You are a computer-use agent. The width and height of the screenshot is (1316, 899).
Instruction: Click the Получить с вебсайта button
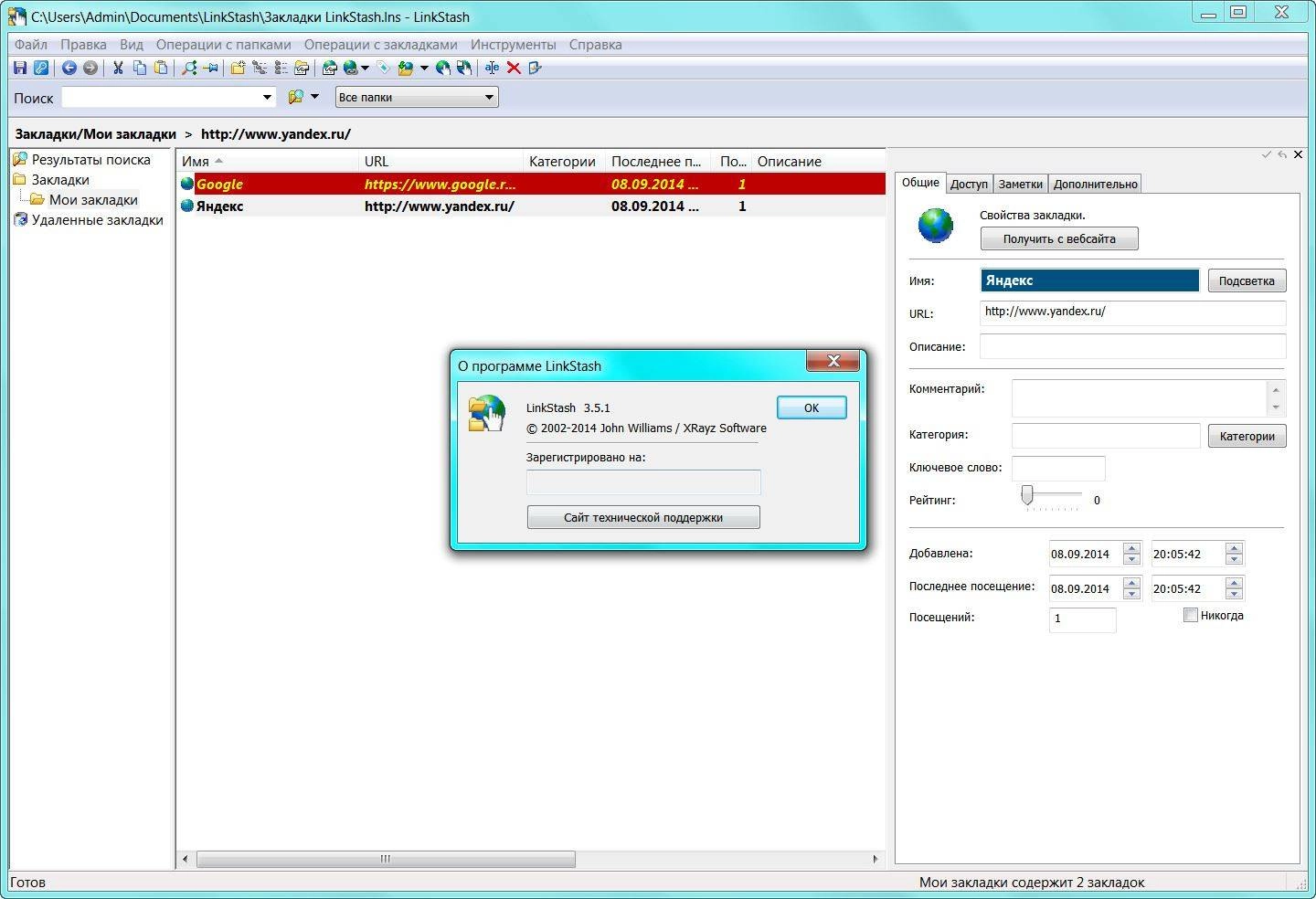click(1059, 238)
